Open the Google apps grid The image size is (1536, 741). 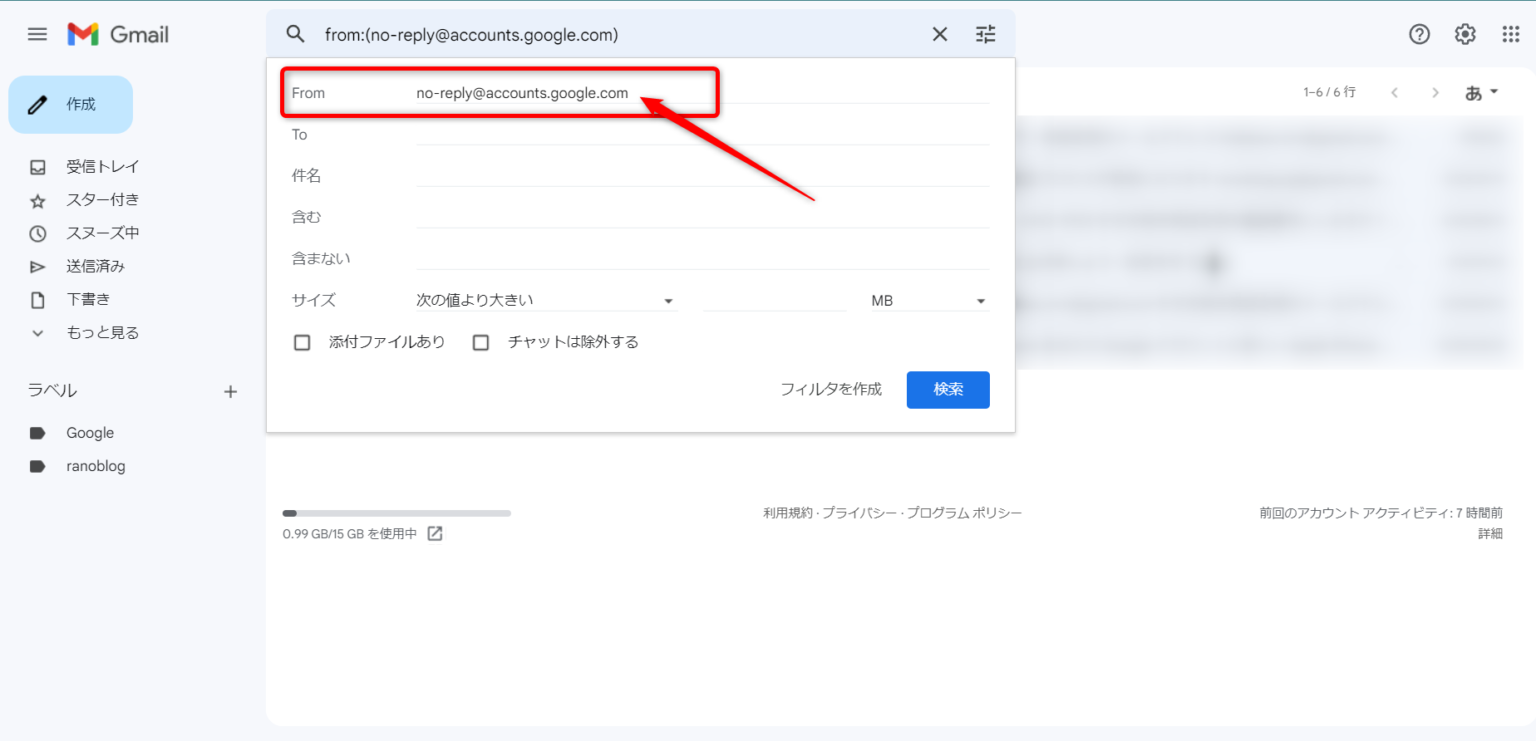pos(1511,33)
